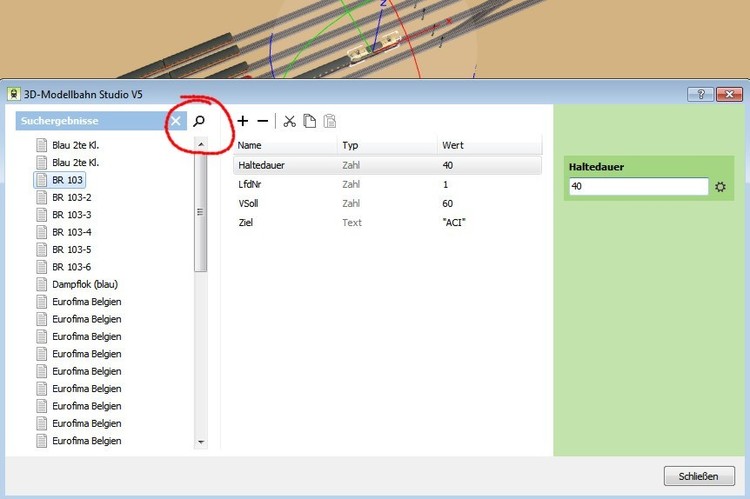750x499 pixels.
Task: Click the train app icon in the title bar
Action: coord(14,94)
